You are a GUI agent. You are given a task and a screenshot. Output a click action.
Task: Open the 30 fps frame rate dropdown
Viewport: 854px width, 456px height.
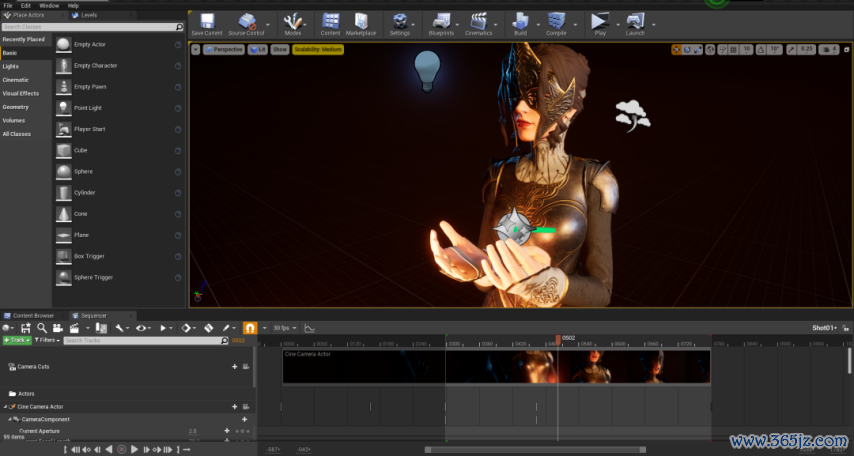click(x=283, y=327)
